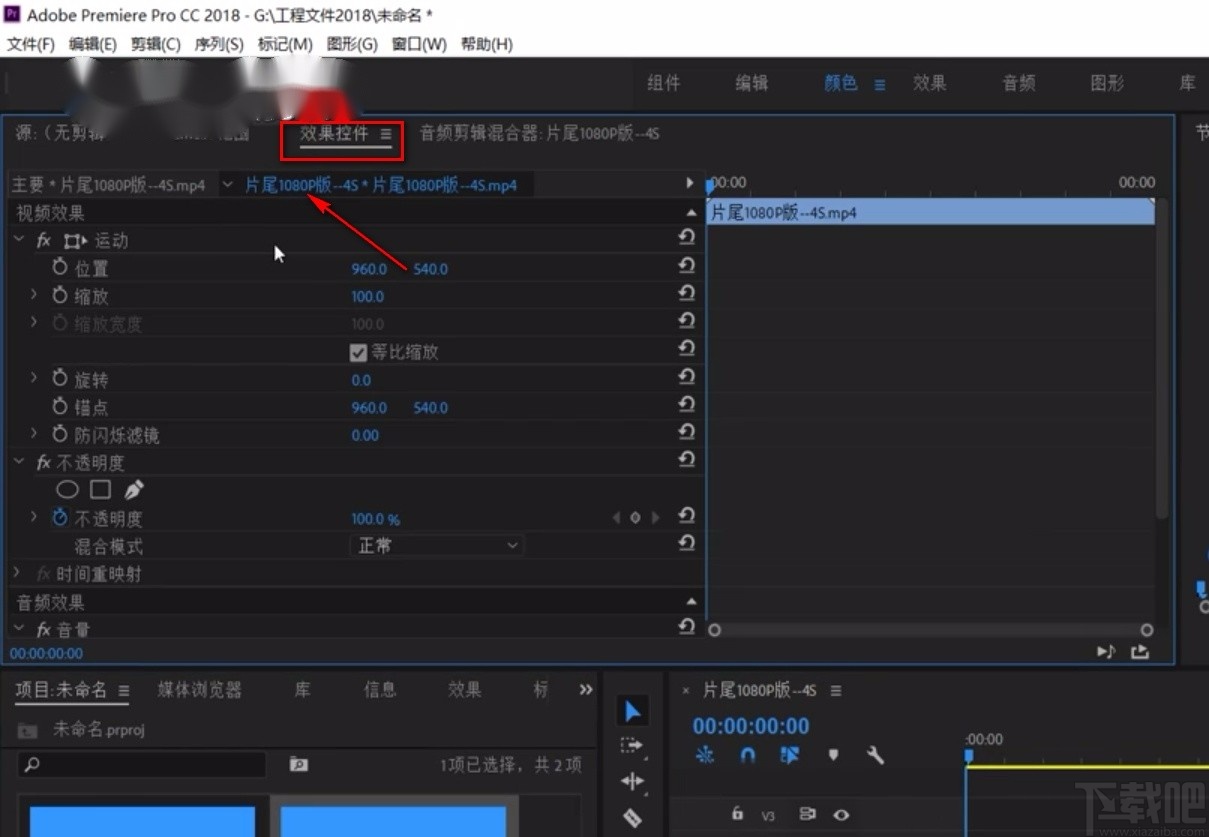The width and height of the screenshot is (1209, 837).
Task: Click the project search input field
Action: [x=142, y=765]
